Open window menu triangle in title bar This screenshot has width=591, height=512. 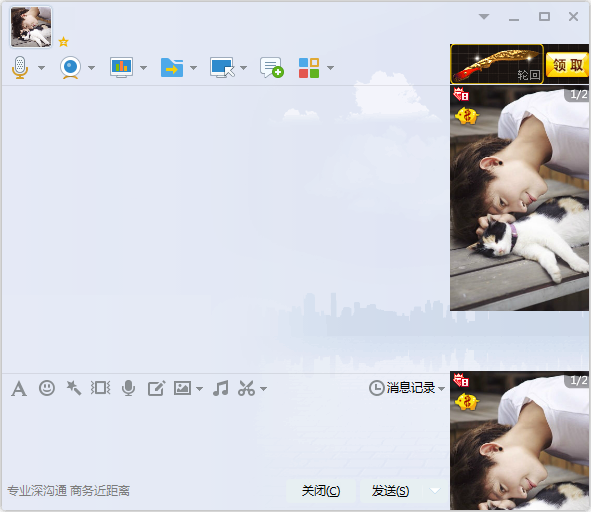click(484, 17)
